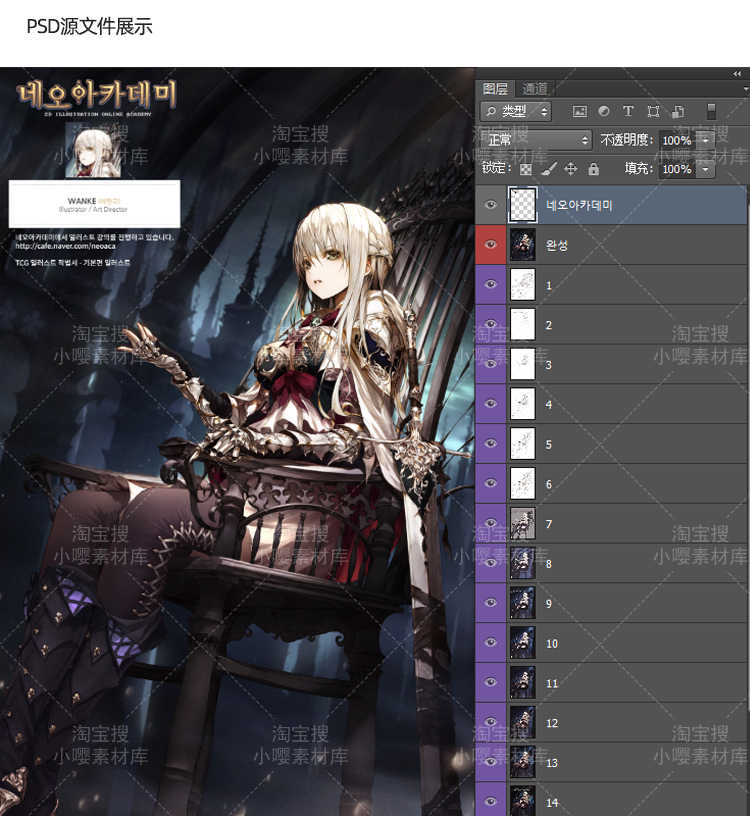Viewport: 750px width, 816px height.
Task: Select 네오아카데미 layer thumbnail
Action: pyautogui.click(x=523, y=205)
